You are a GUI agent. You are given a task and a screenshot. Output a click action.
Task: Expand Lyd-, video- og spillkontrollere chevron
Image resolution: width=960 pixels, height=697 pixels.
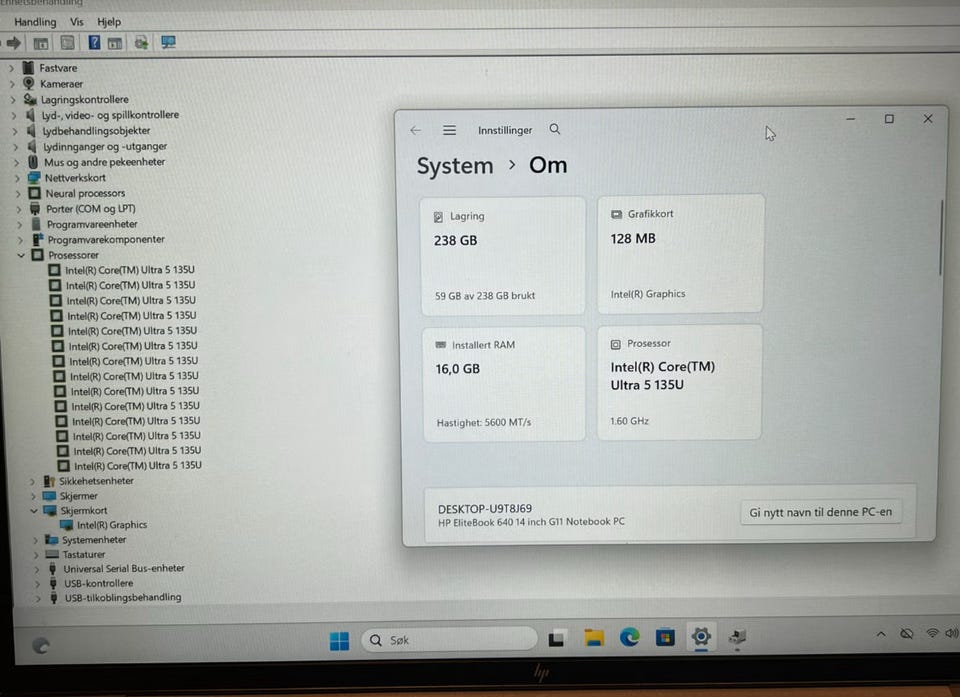pyautogui.click(x=14, y=115)
